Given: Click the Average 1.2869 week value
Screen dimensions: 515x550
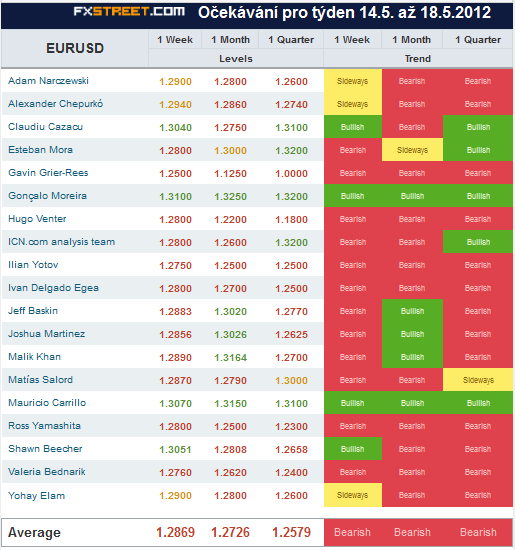Looking at the screenshot, I should coord(175,532).
